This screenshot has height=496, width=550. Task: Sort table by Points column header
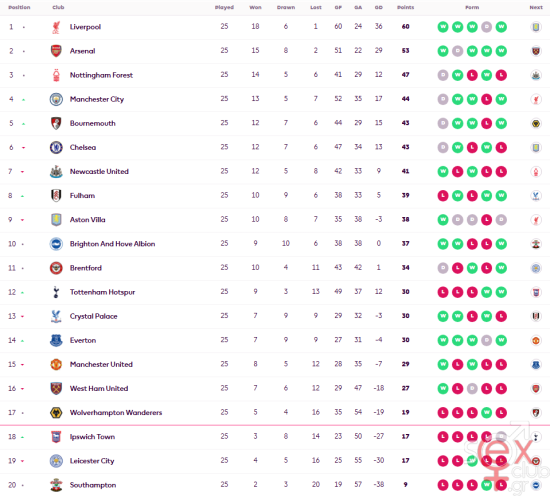(x=405, y=7)
